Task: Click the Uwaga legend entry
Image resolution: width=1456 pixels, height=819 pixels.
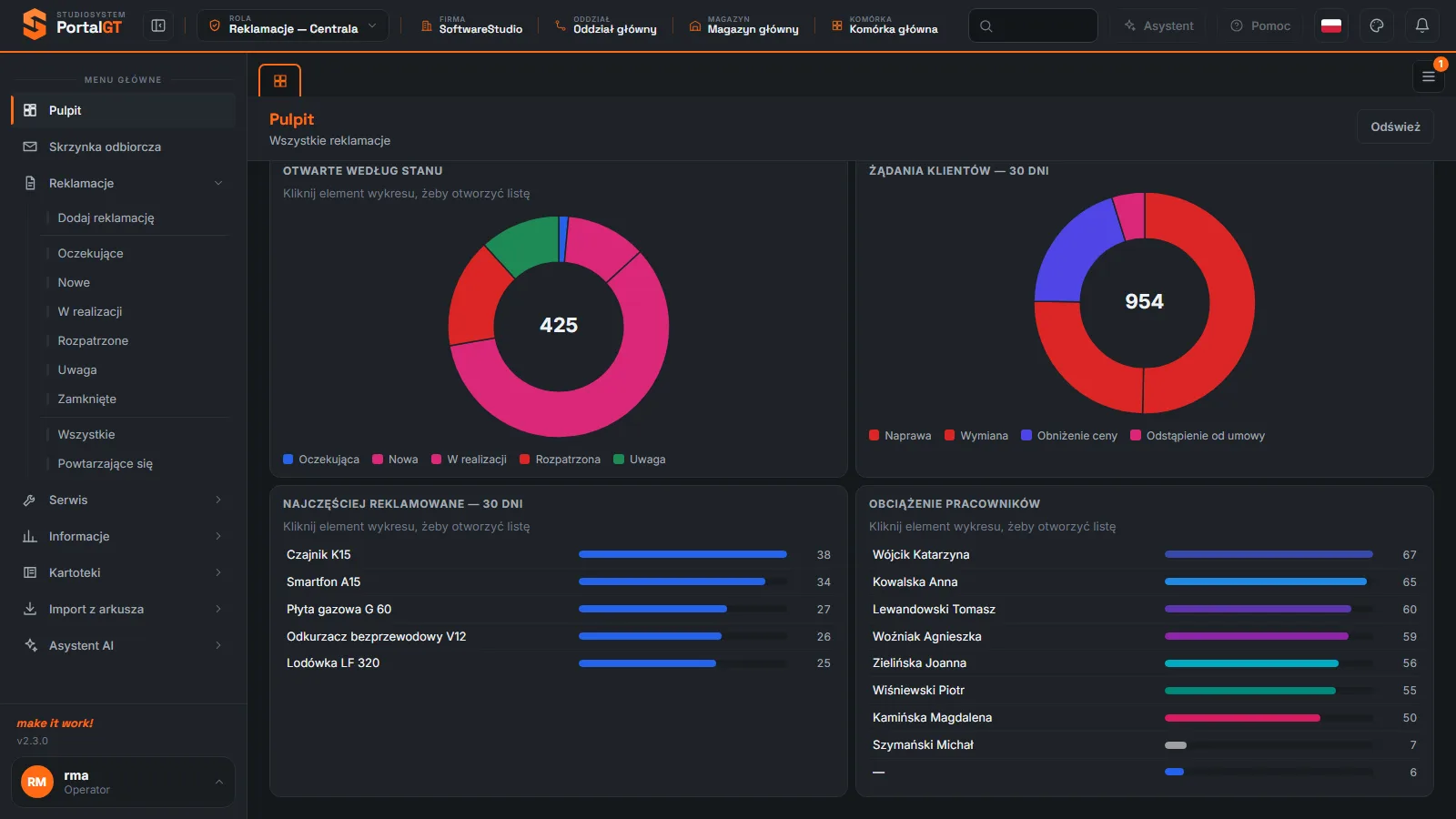Action: [x=640, y=460]
